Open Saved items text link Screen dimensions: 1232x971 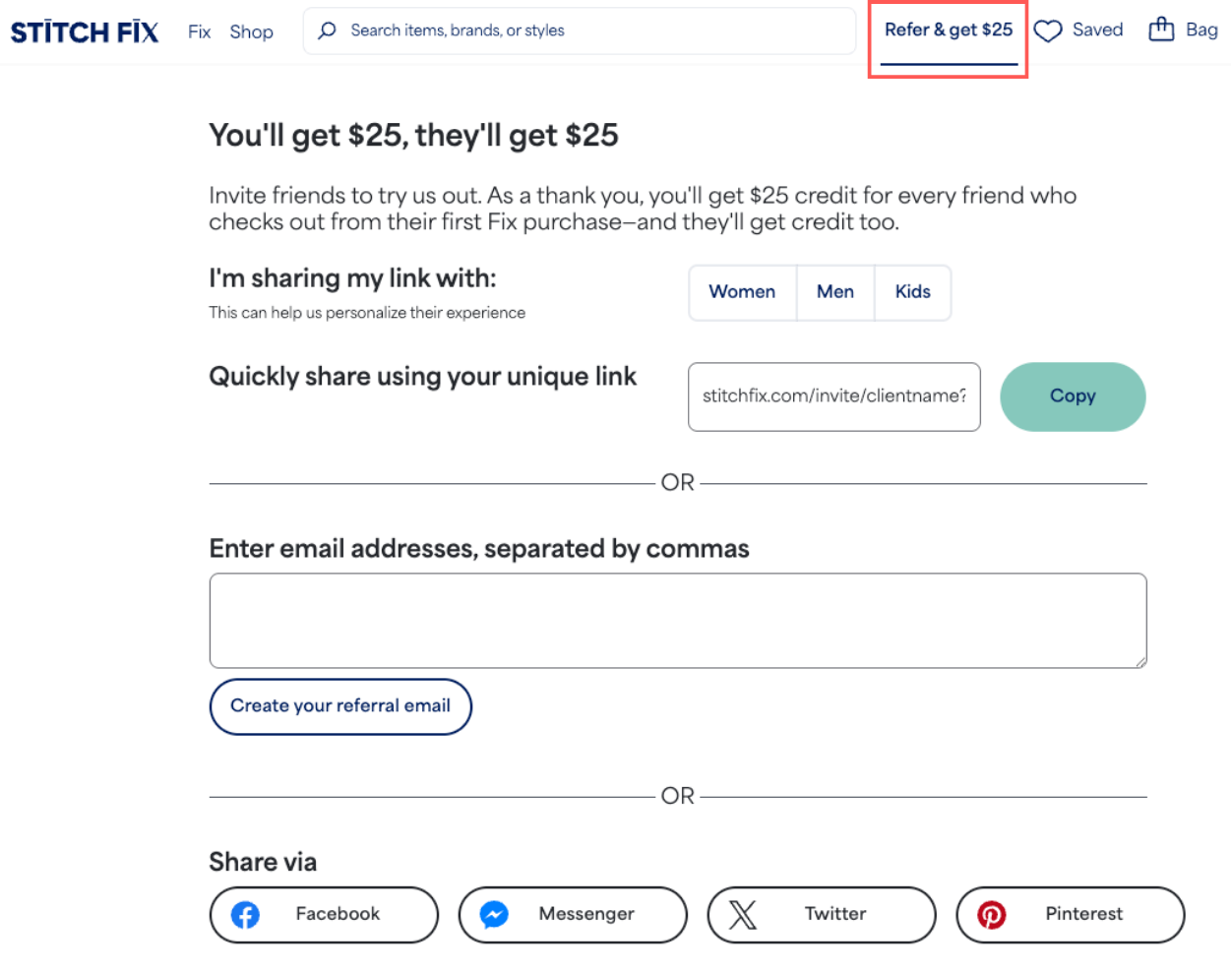[1097, 30]
